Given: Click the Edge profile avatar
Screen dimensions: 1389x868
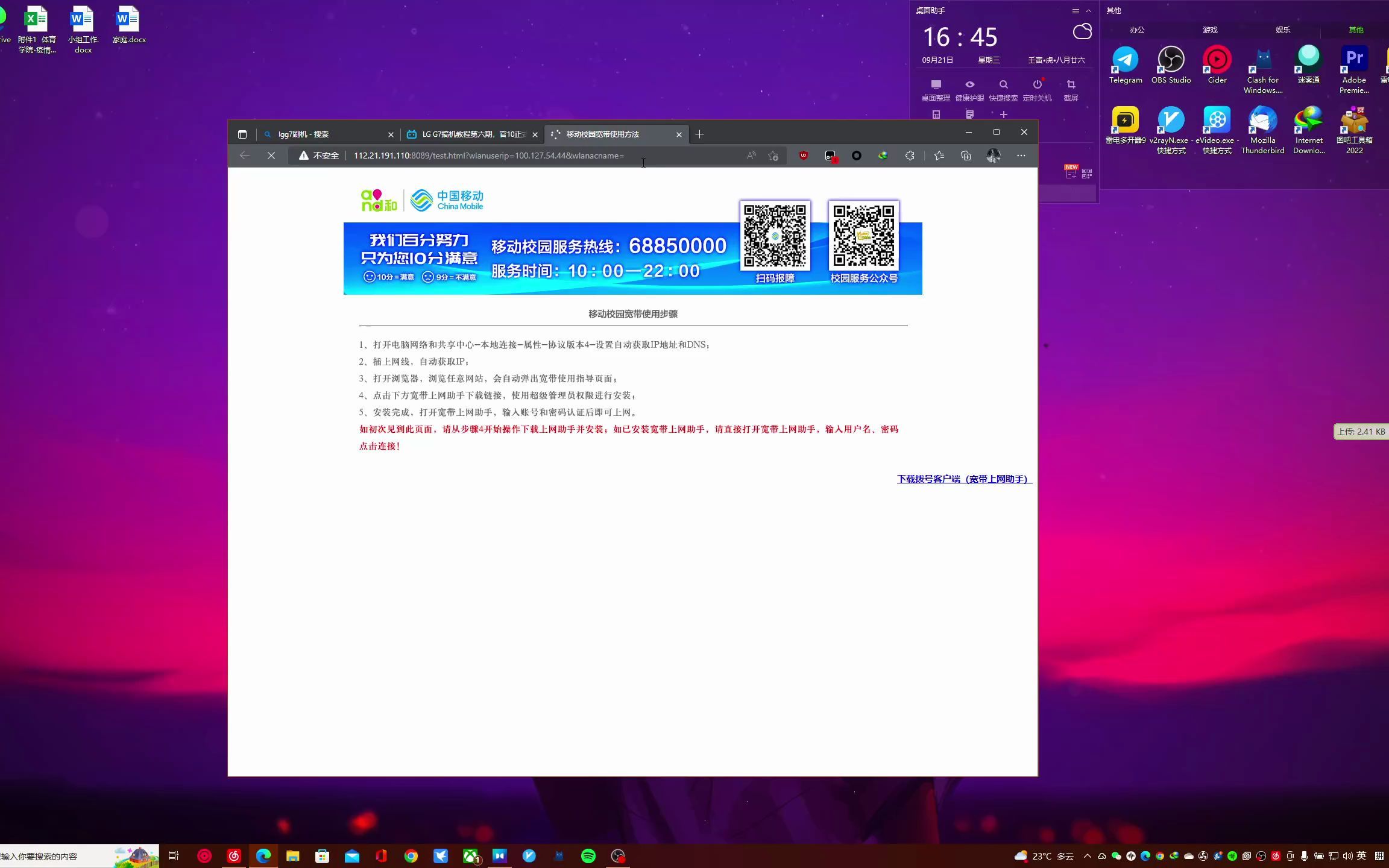Looking at the screenshot, I should click(994, 156).
